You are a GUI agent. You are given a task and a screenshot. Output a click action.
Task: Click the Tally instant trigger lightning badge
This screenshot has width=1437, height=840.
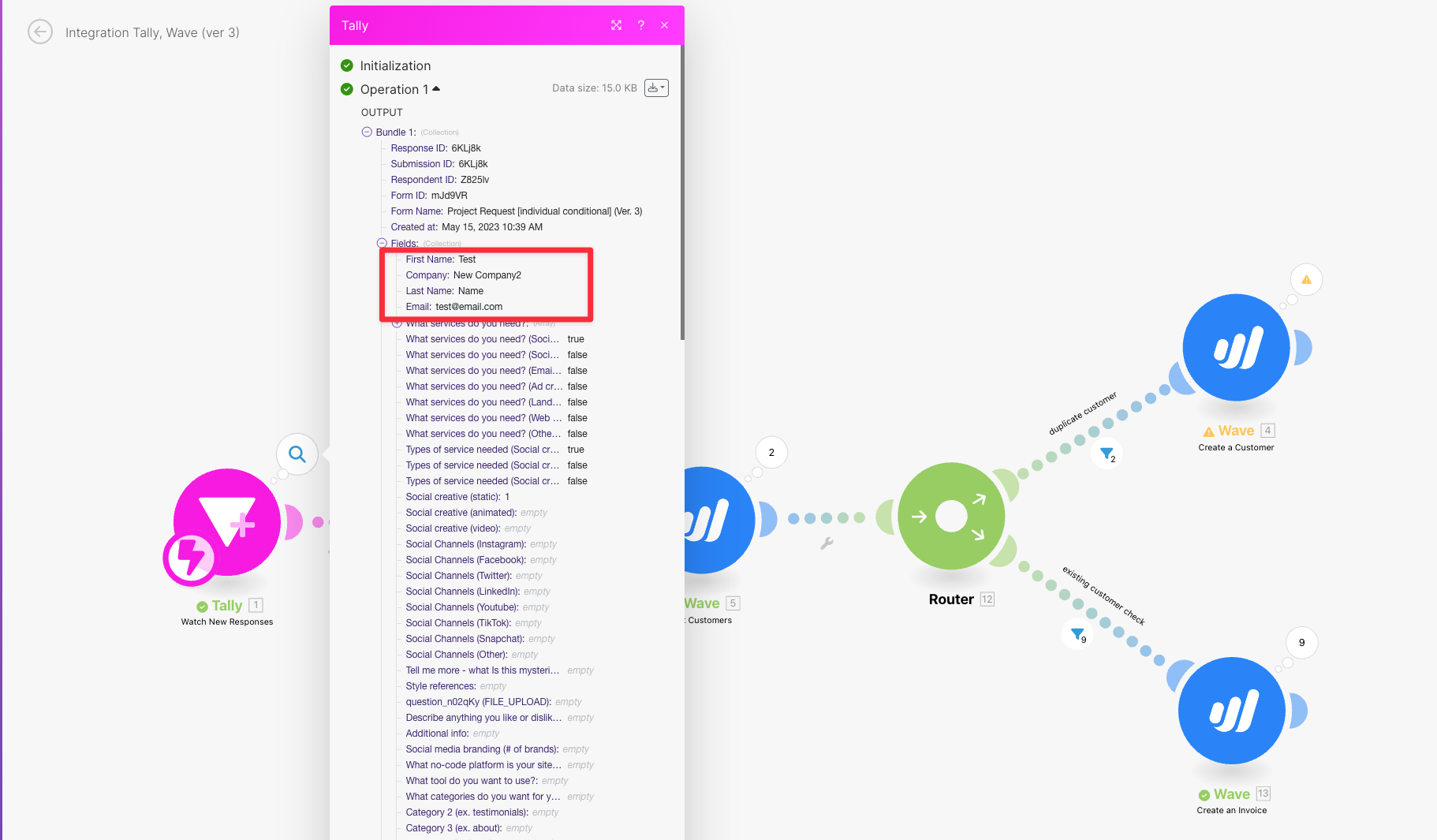tap(190, 558)
